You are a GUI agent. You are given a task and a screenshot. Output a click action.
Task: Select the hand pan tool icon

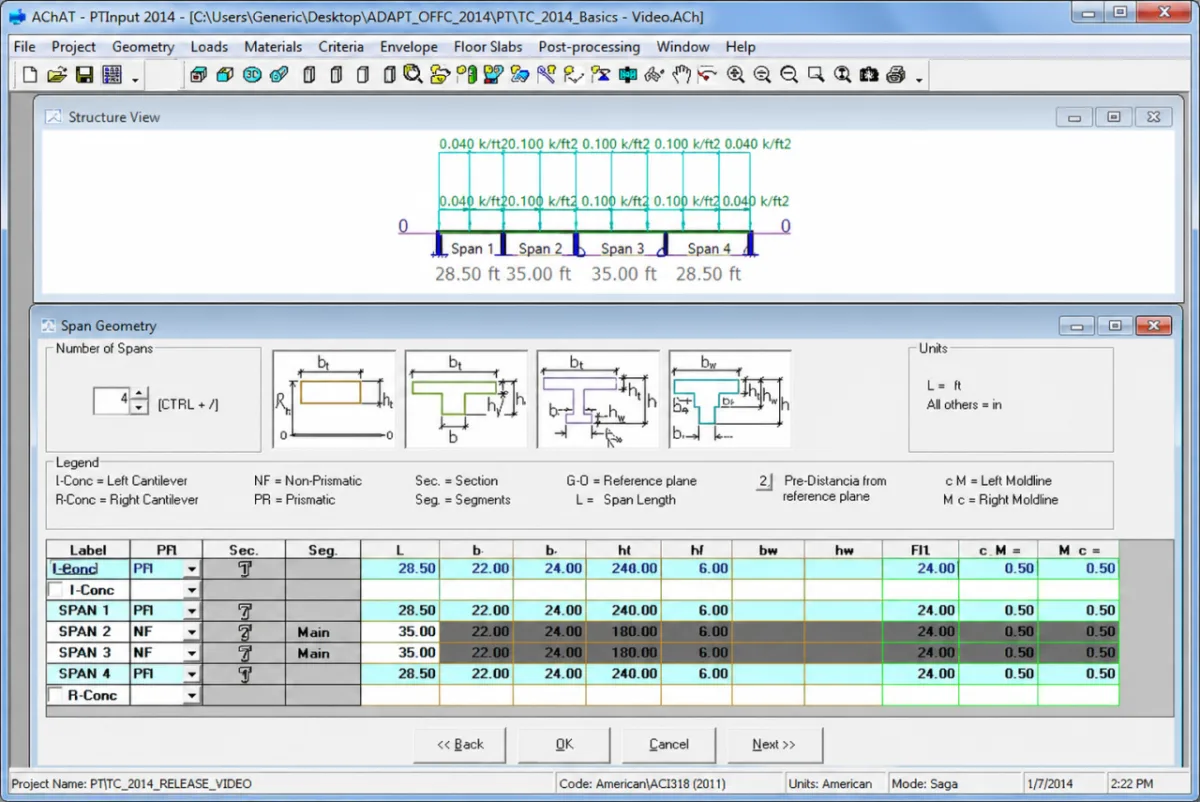[x=680, y=75]
